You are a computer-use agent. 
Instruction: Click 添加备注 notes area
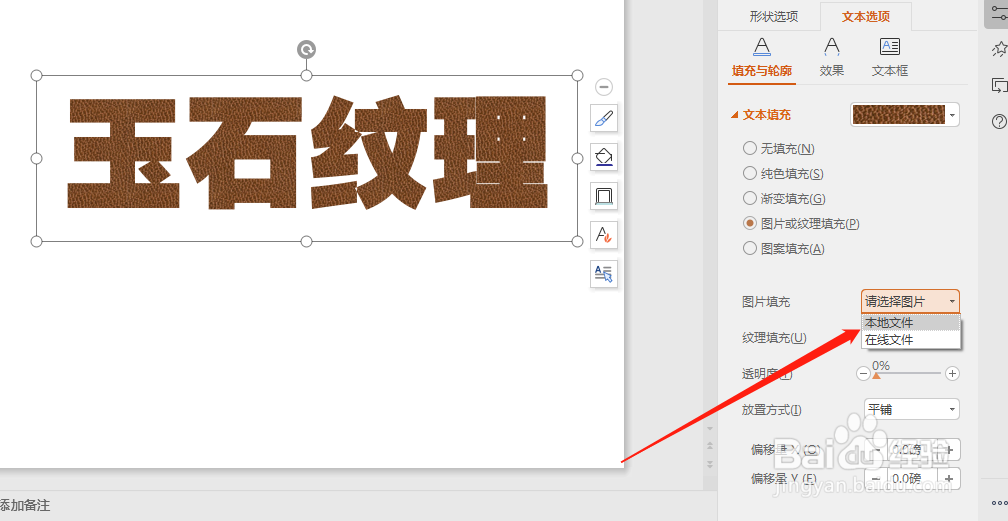tap(25, 506)
